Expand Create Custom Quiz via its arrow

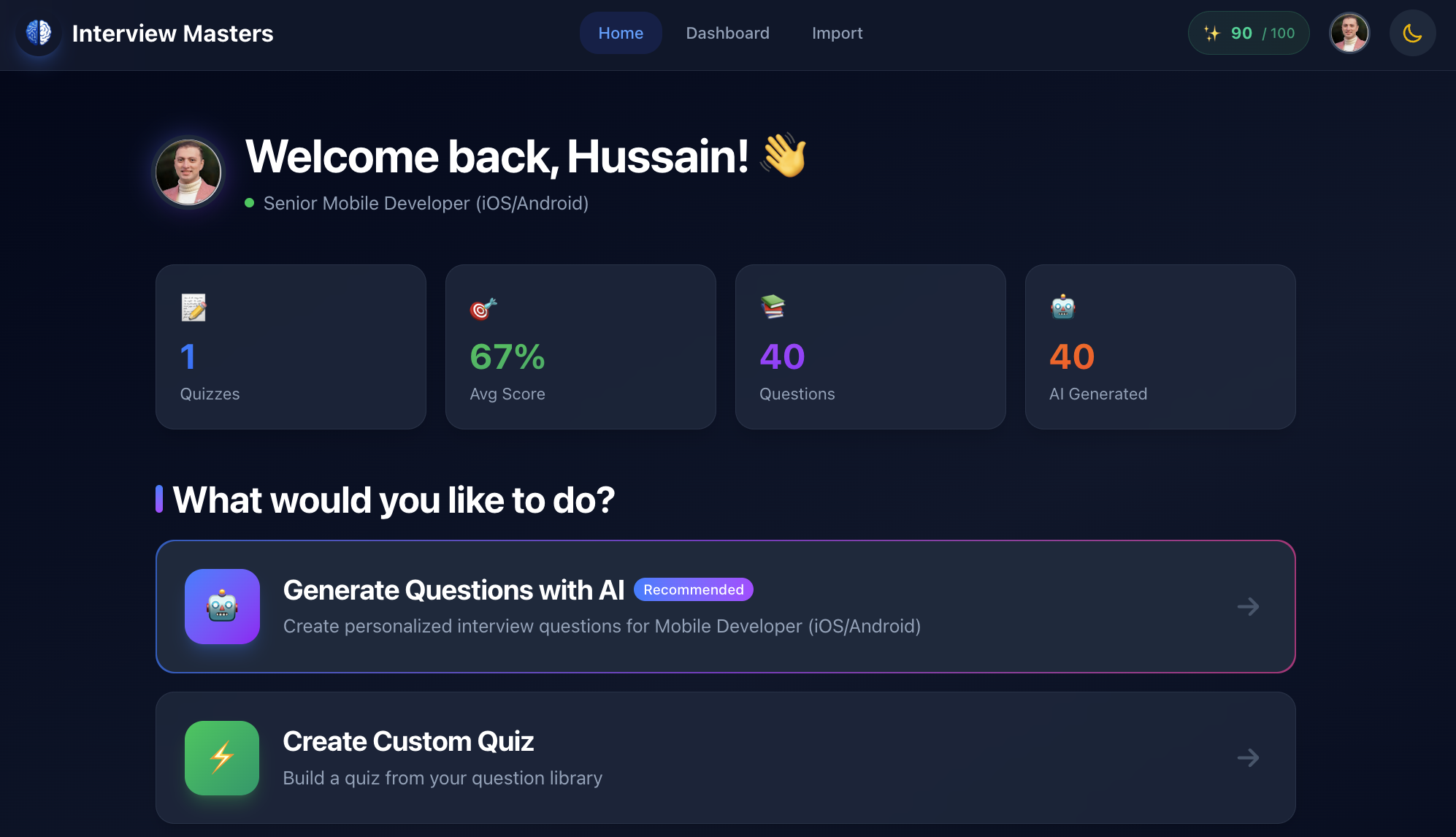pos(1249,758)
